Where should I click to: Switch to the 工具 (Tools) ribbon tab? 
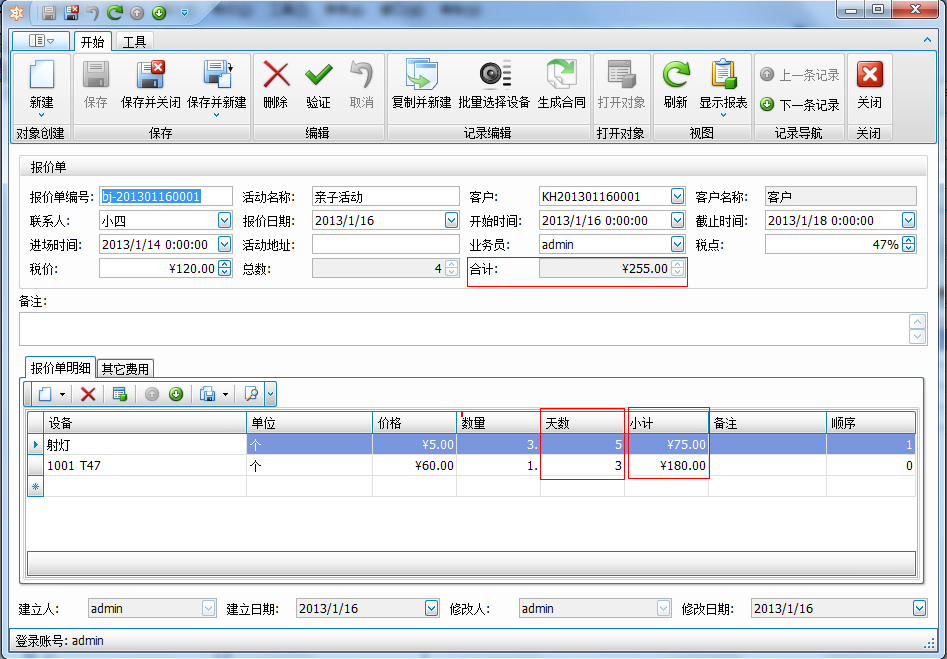click(x=134, y=42)
